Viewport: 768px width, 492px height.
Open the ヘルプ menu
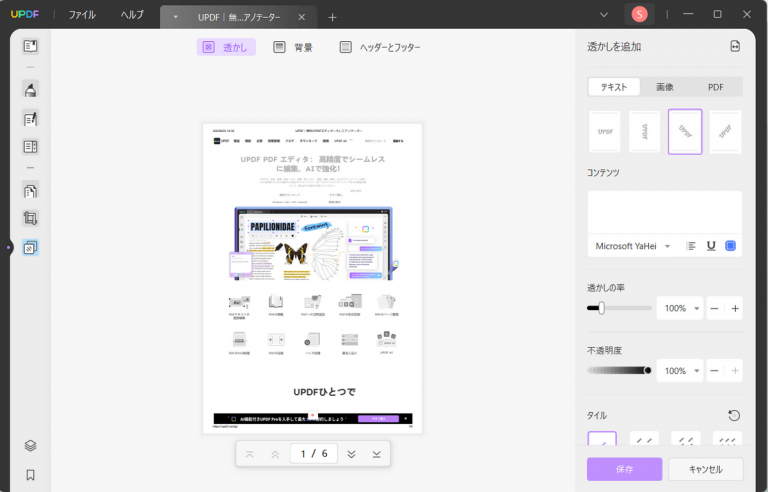point(132,15)
